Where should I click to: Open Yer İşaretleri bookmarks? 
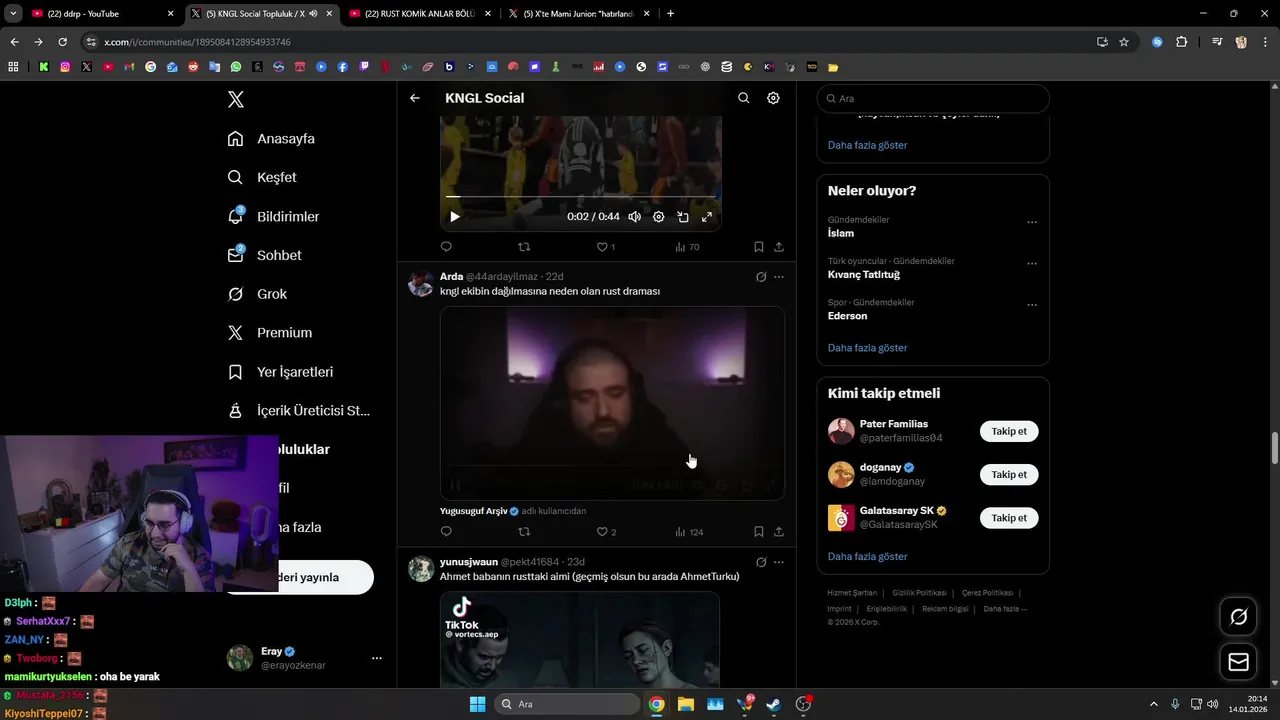pyautogui.click(x=280, y=372)
